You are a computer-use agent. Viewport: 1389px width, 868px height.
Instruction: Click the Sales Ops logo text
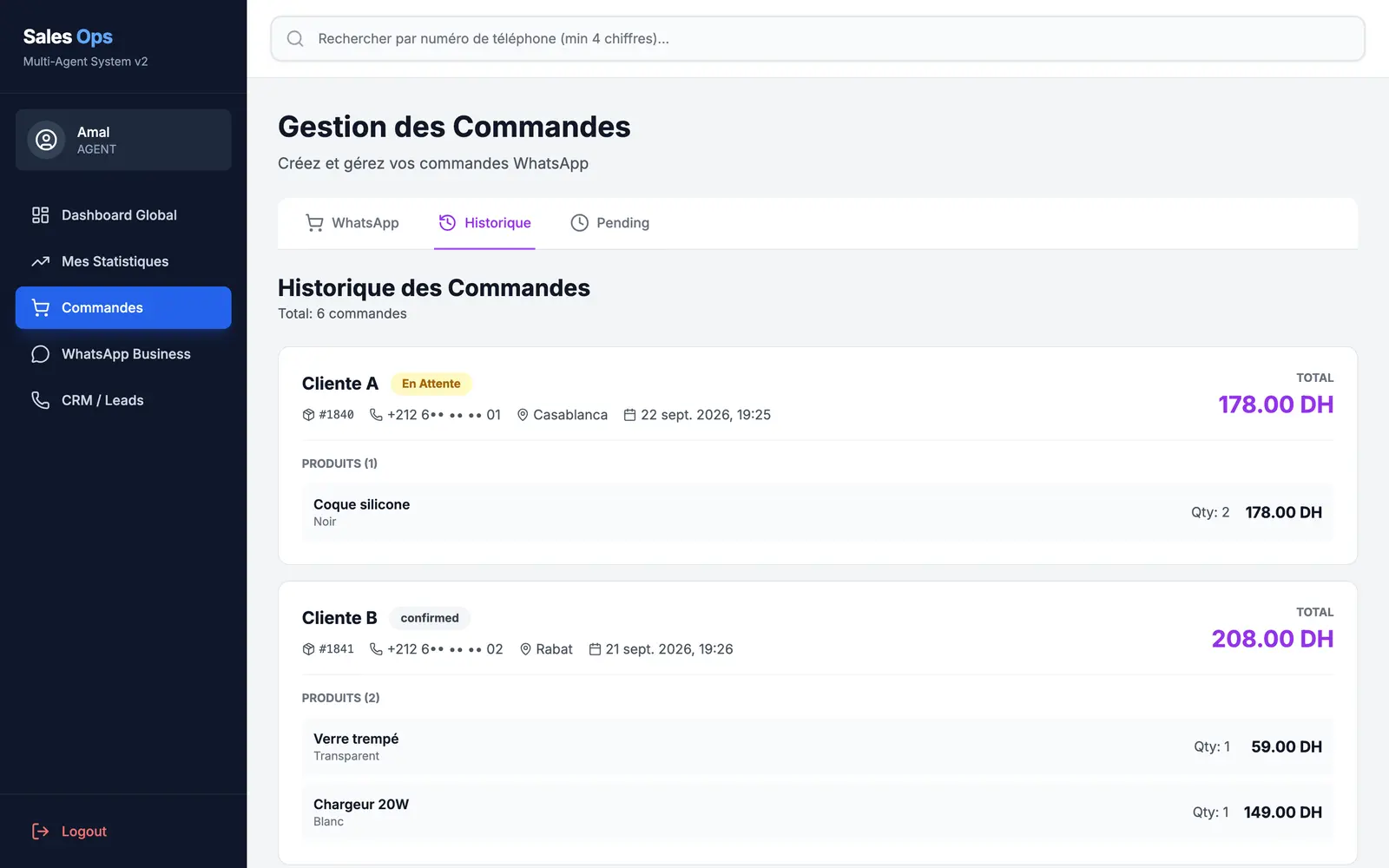point(68,36)
